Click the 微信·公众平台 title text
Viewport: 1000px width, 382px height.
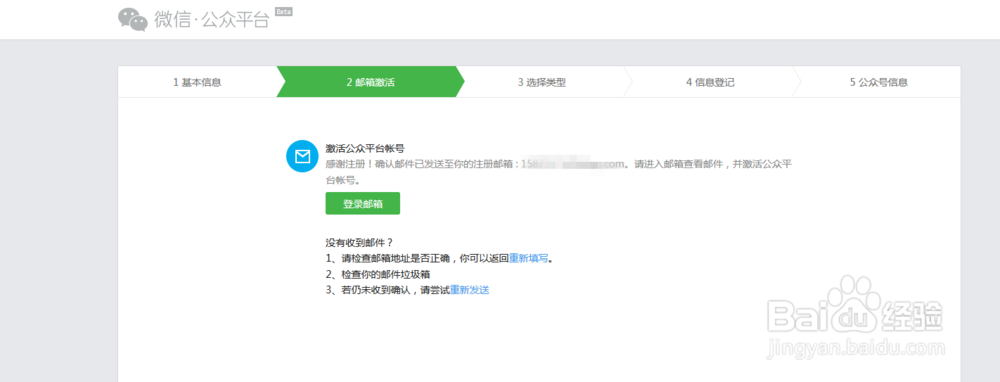[212, 20]
